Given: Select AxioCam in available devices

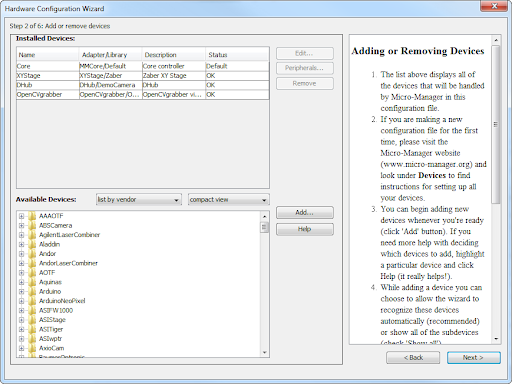Looking at the screenshot, I should click(51, 348).
